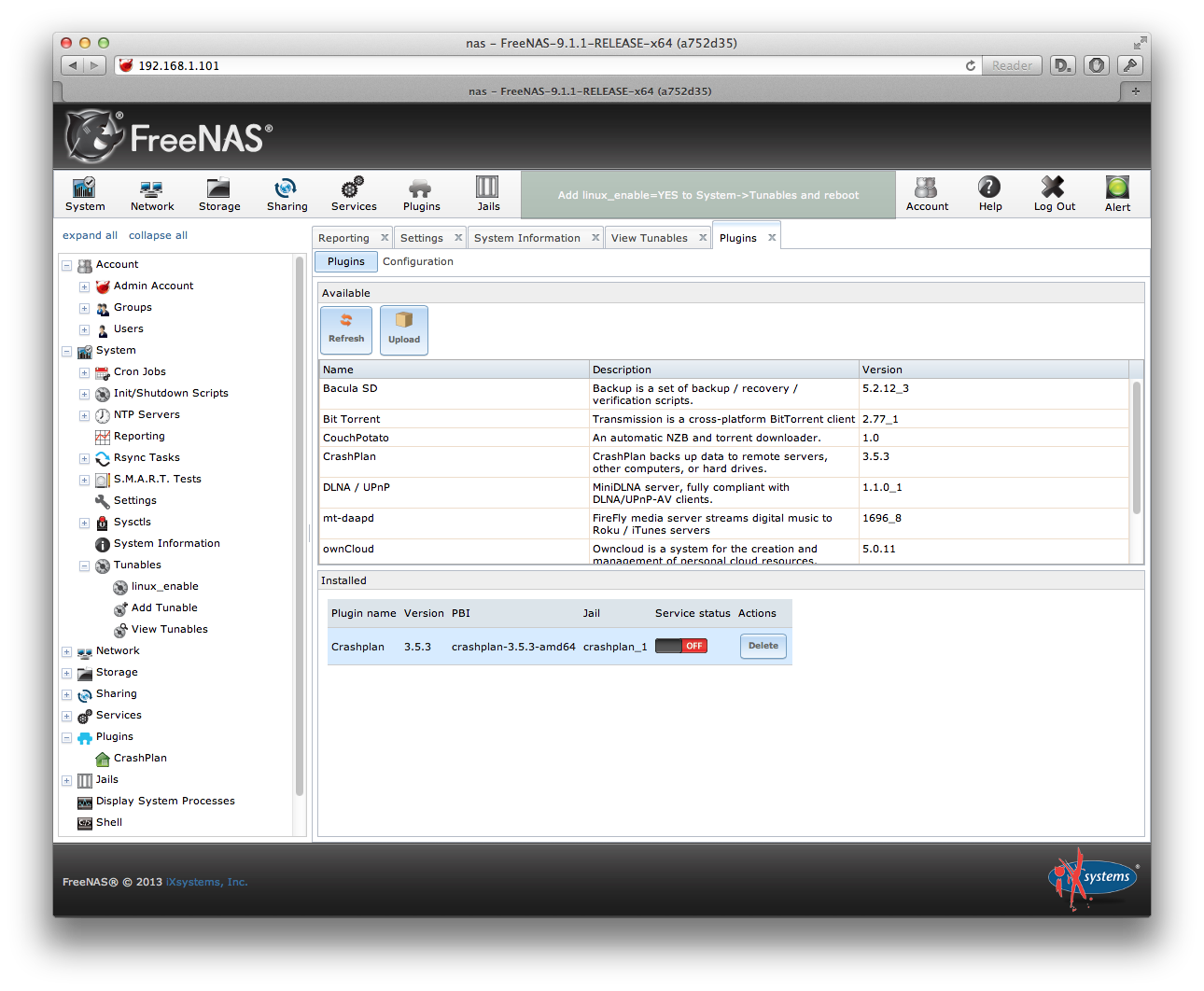Switch to the Settings tab
This screenshot has height=991, width=1204.
click(422, 238)
